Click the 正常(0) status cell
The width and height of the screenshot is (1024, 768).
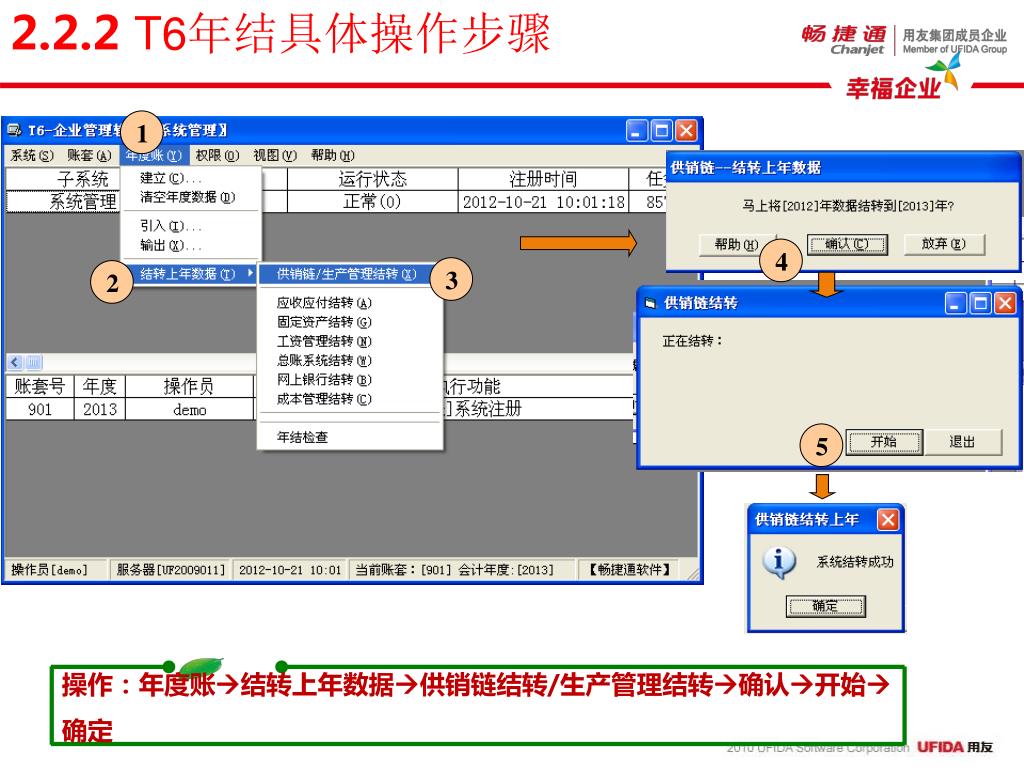[x=373, y=202]
